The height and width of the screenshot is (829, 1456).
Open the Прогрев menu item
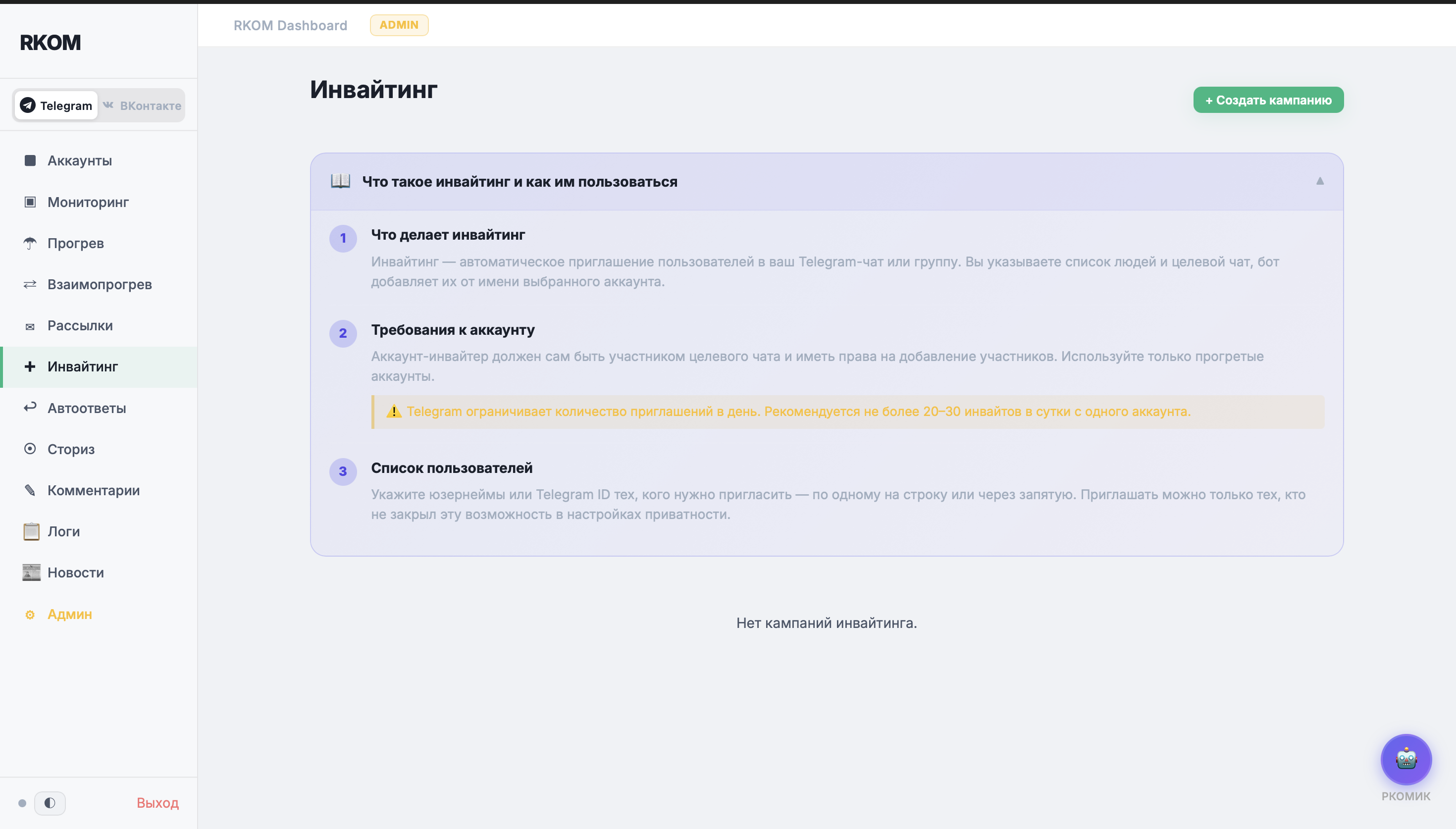(x=99, y=243)
